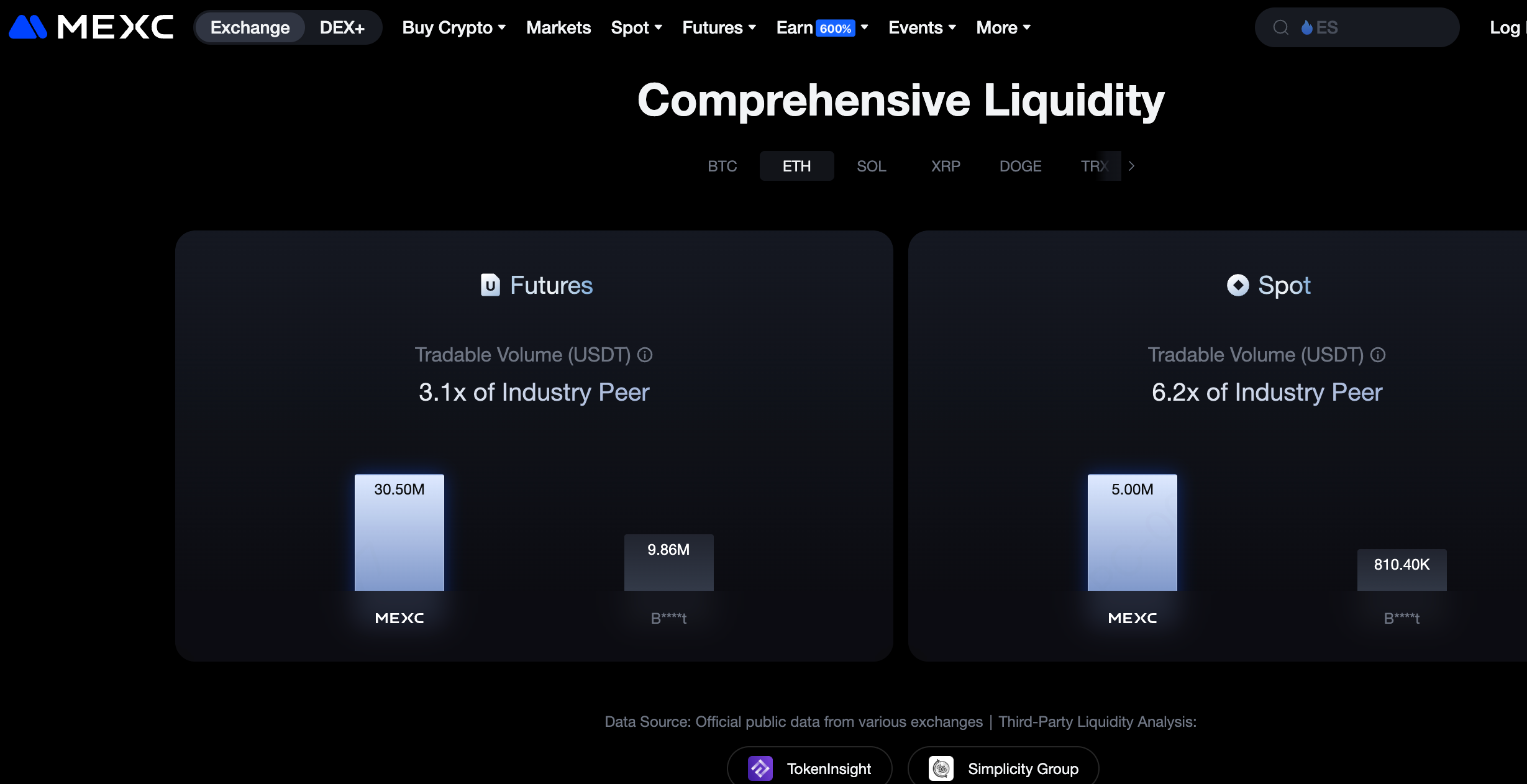This screenshot has height=784, width=1527.
Task: Select the SOL liquidity tab
Action: [871, 166]
